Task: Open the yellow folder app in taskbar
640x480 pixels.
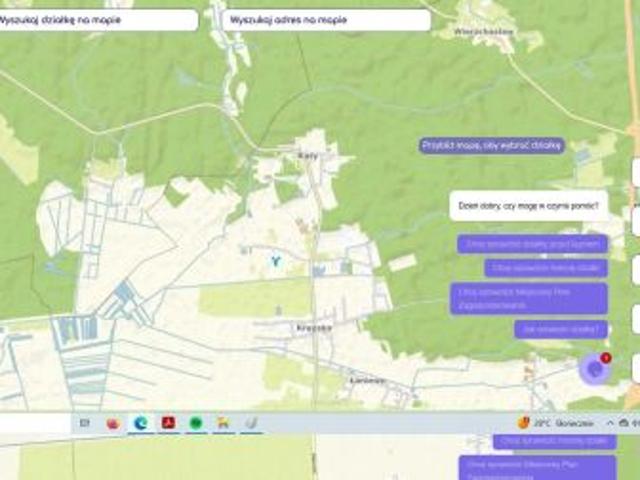Action: coord(223,423)
